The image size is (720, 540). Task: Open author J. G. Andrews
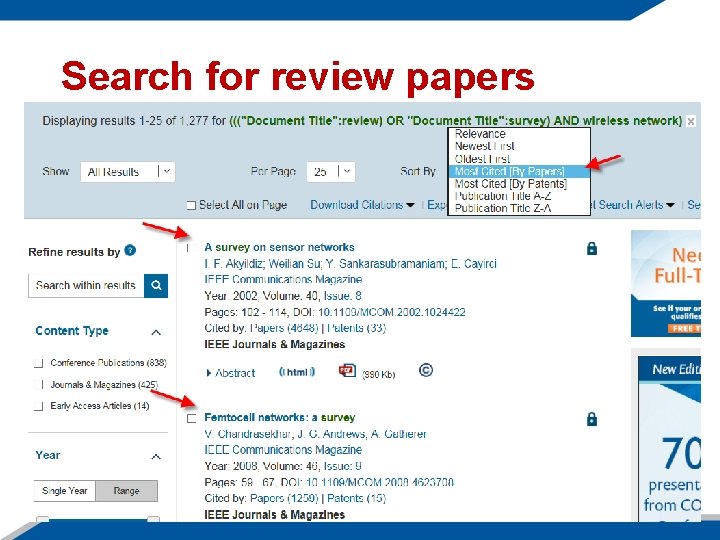coord(332,434)
